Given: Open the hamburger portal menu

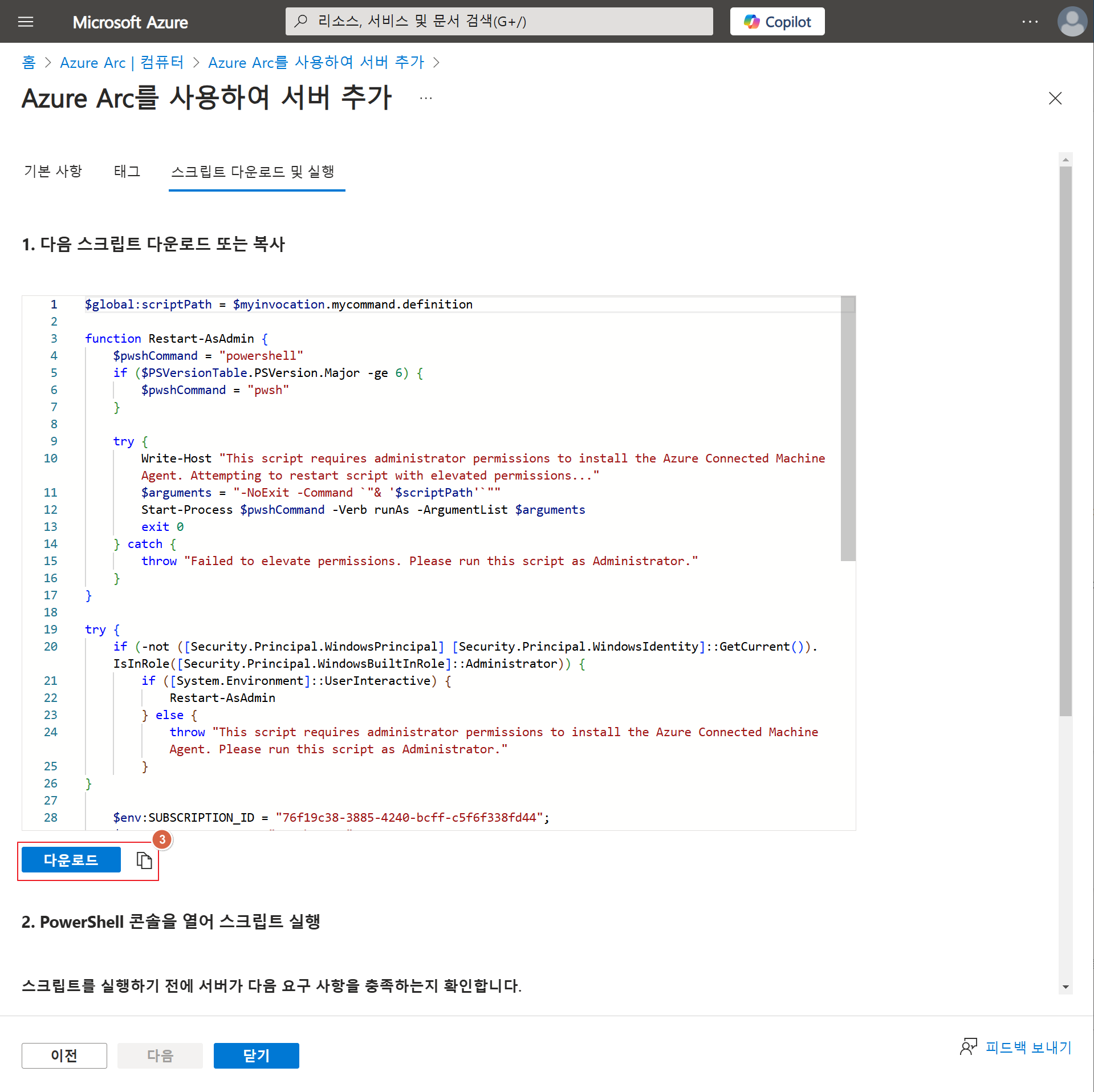Looking at the screenshot, I should 26,22.
